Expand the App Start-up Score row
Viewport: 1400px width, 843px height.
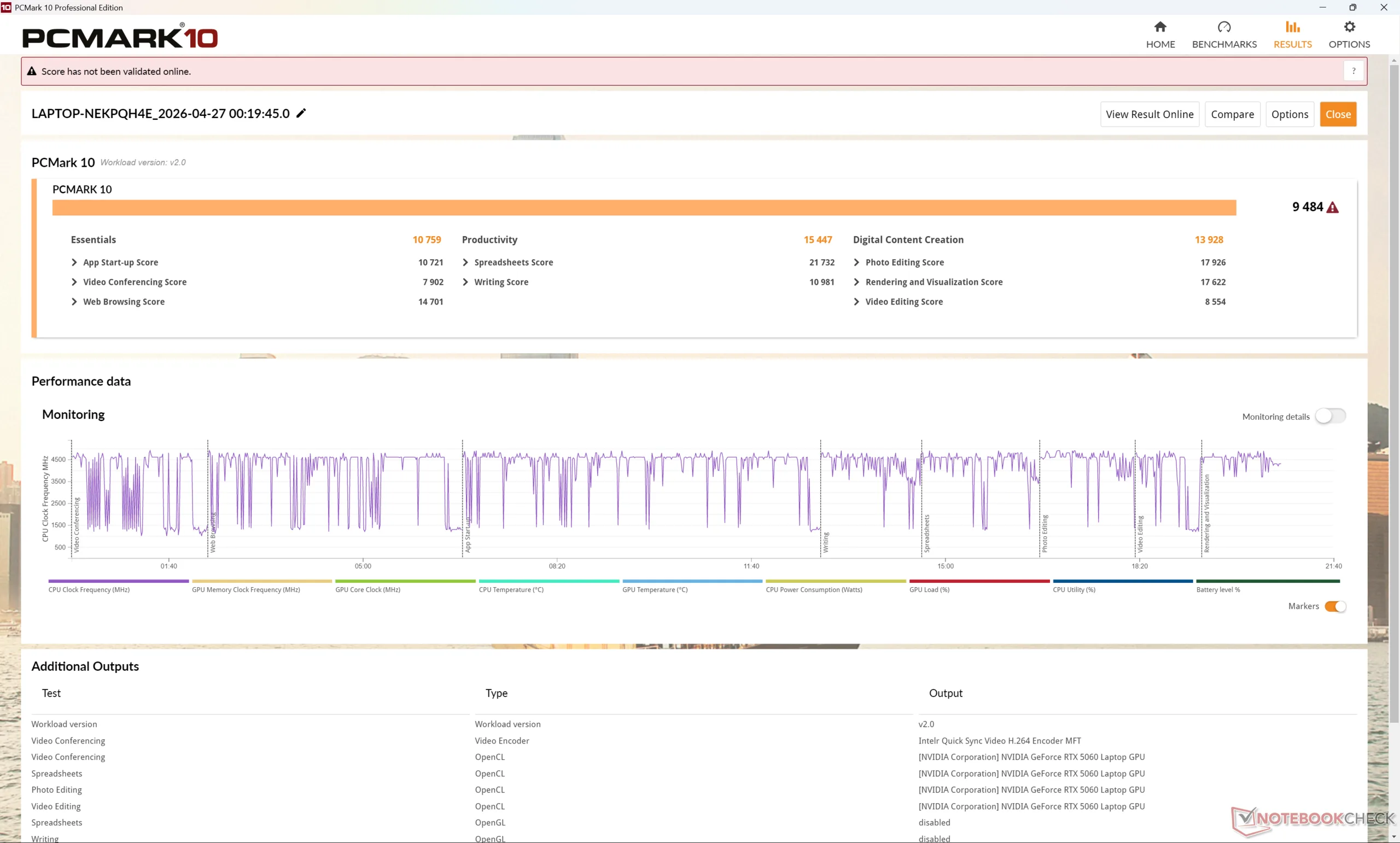point(74,262)
